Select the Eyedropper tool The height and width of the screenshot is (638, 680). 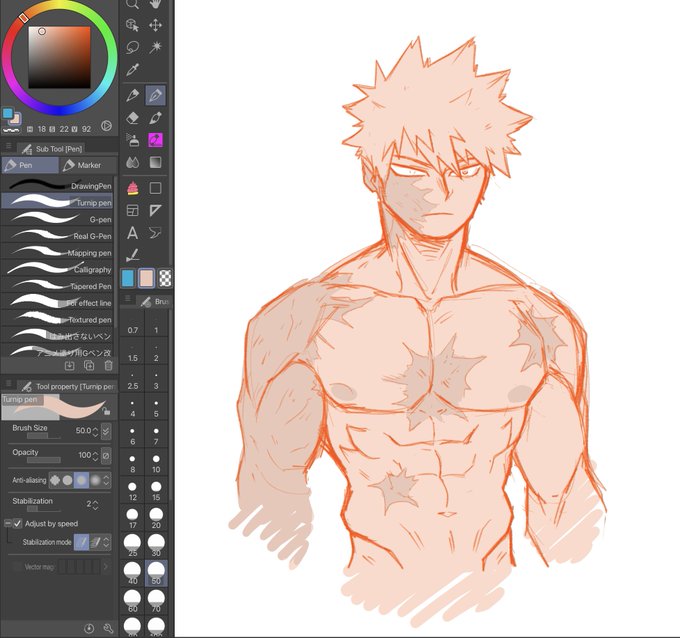point(132,69)
